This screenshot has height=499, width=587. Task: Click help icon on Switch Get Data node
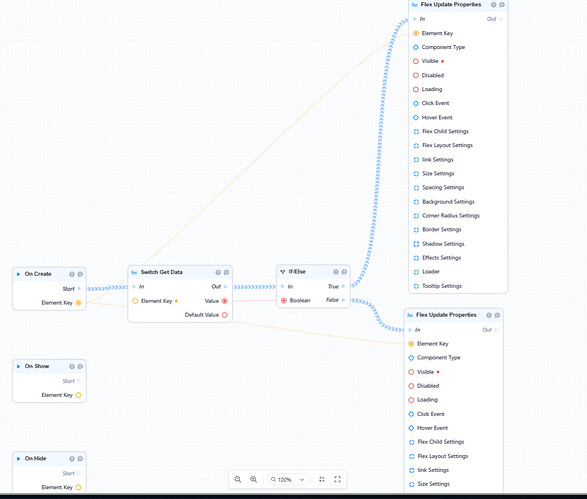[218, 272]
